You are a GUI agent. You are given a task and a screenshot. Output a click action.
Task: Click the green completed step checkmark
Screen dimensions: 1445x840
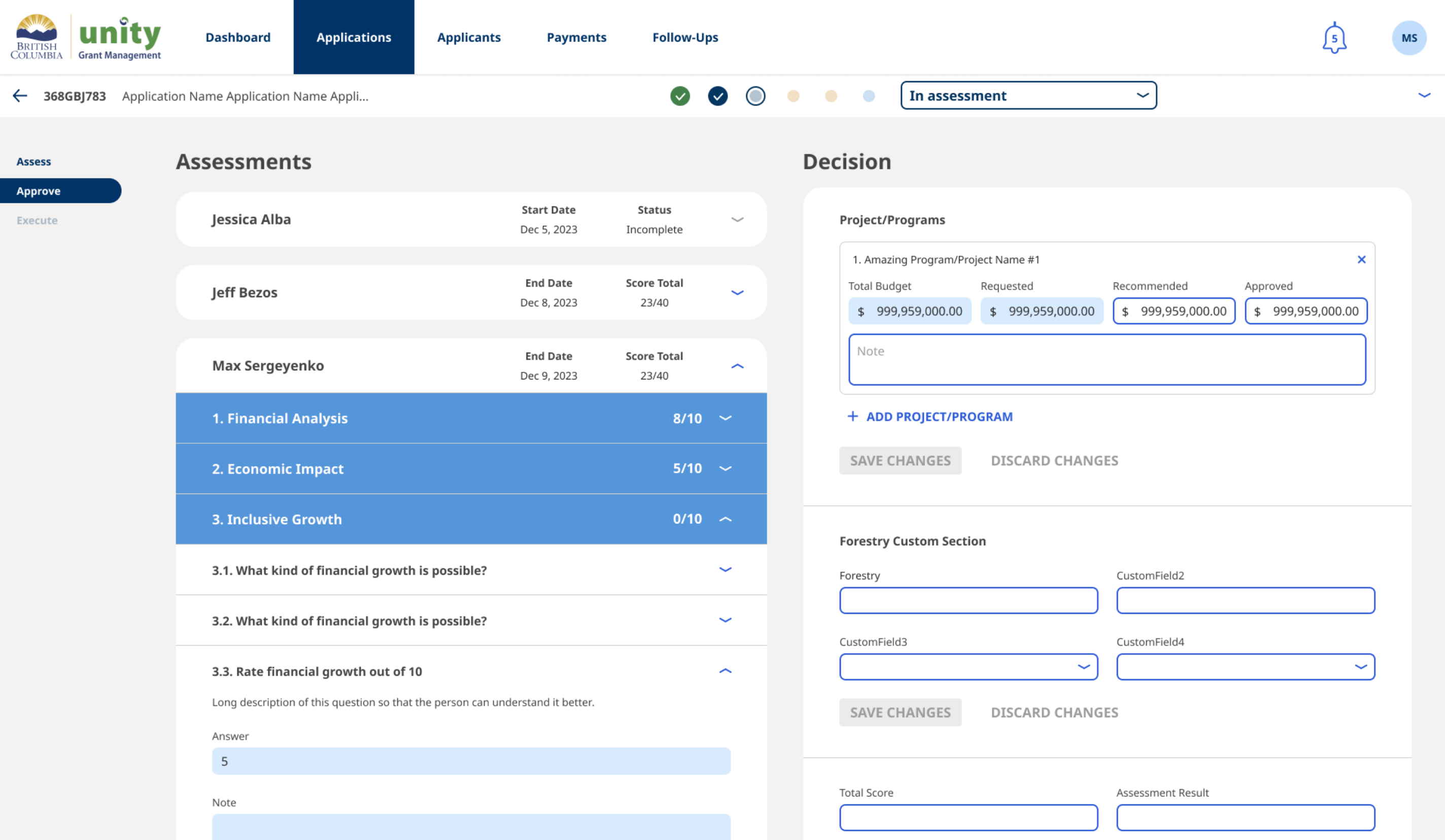click(680, 96)
